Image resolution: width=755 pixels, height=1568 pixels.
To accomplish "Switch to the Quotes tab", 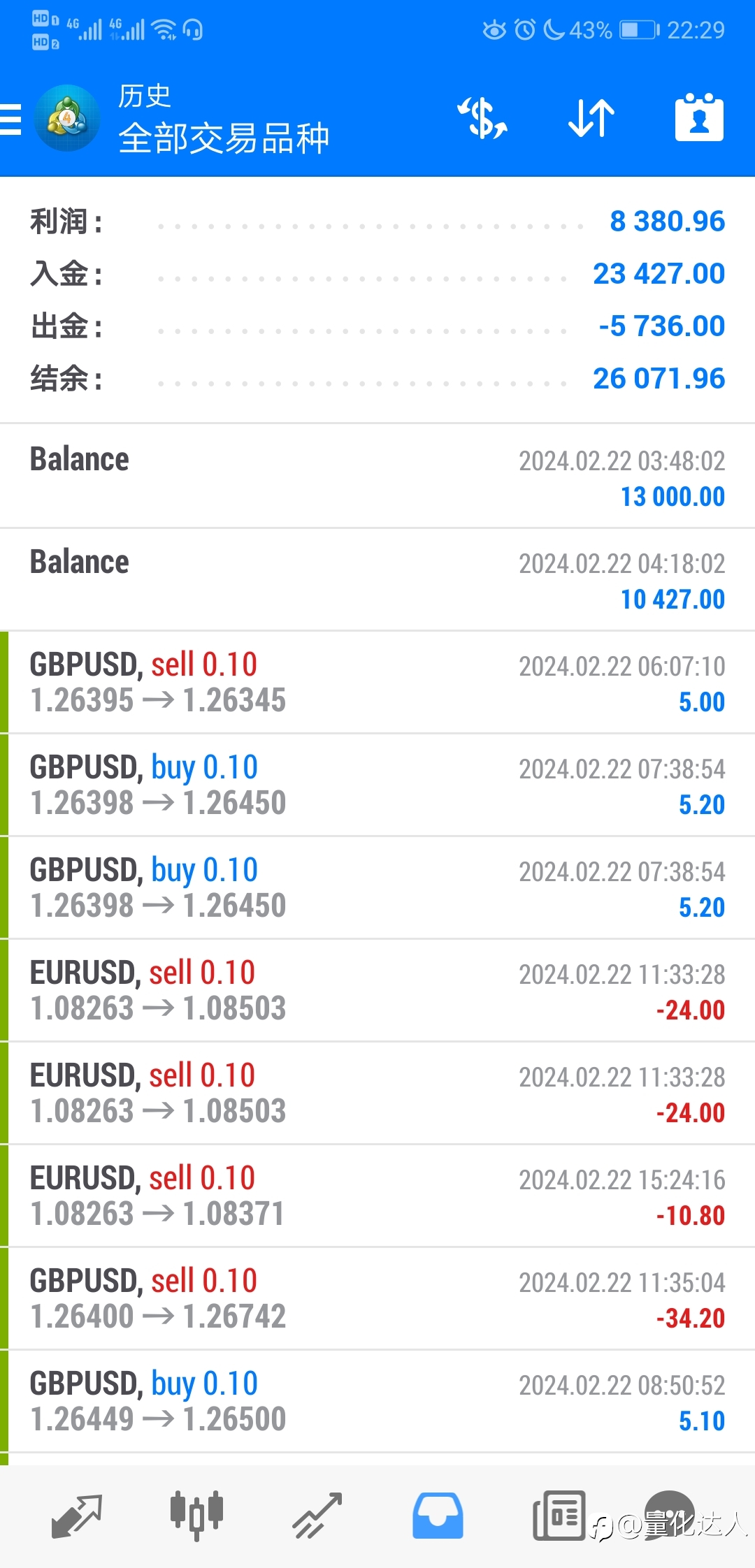I will click(x=77, y=1515).
